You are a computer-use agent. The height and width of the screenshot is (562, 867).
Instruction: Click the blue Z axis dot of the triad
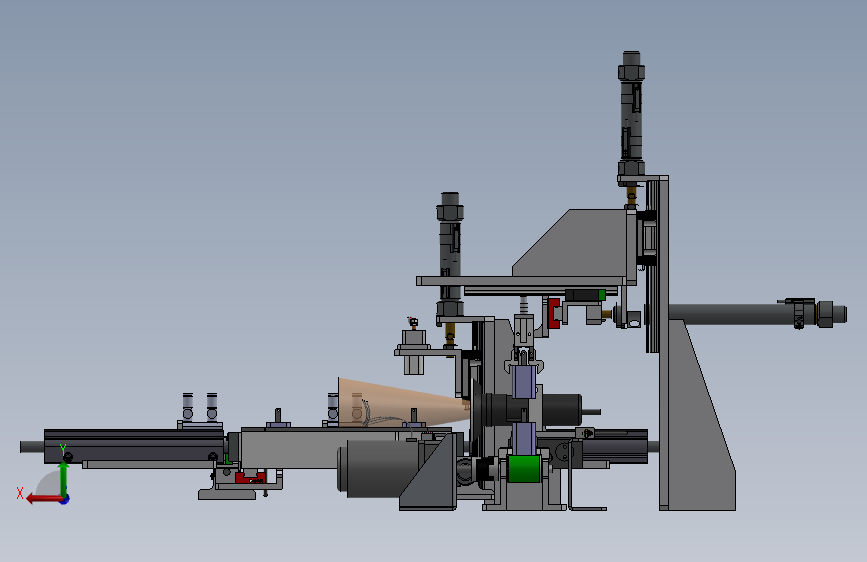65,499
